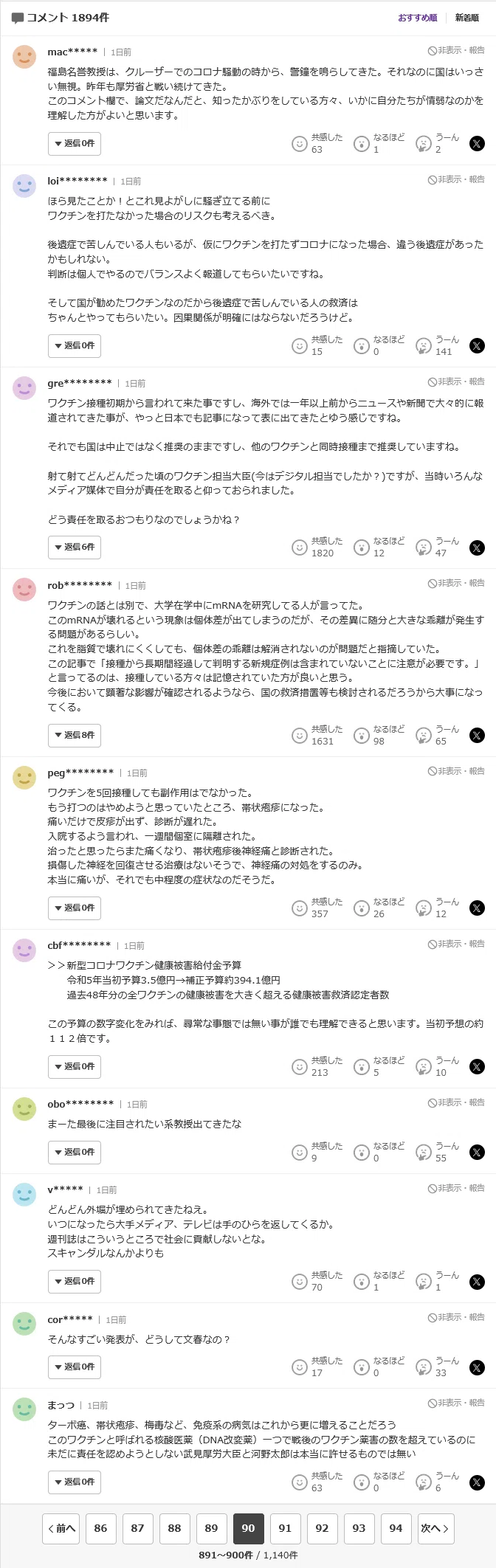The height and width of the screenshot is (1568, 496).
Task: Click 非表示・報告 on mac***** comment
Action: pyautogui.click(x=456, y=51)
